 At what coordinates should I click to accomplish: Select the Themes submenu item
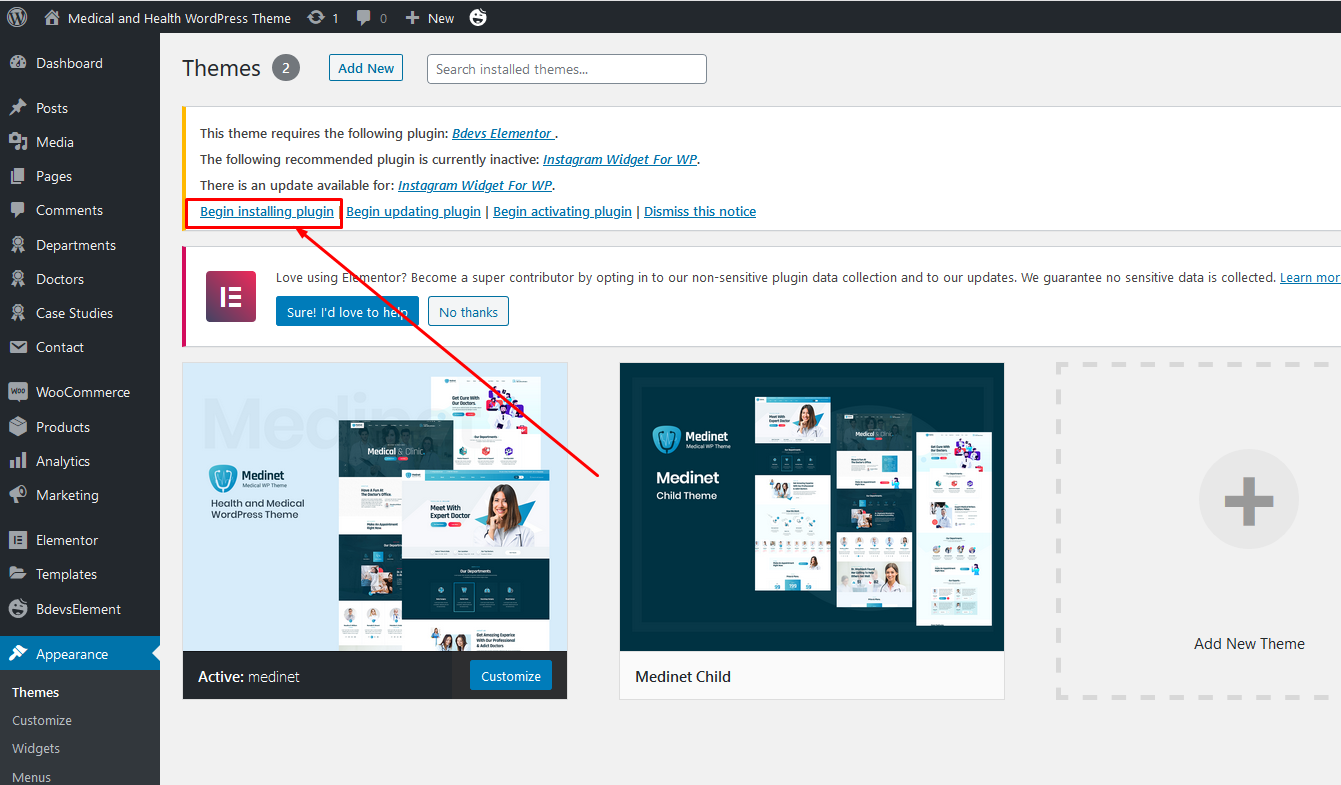coord(35,692)
